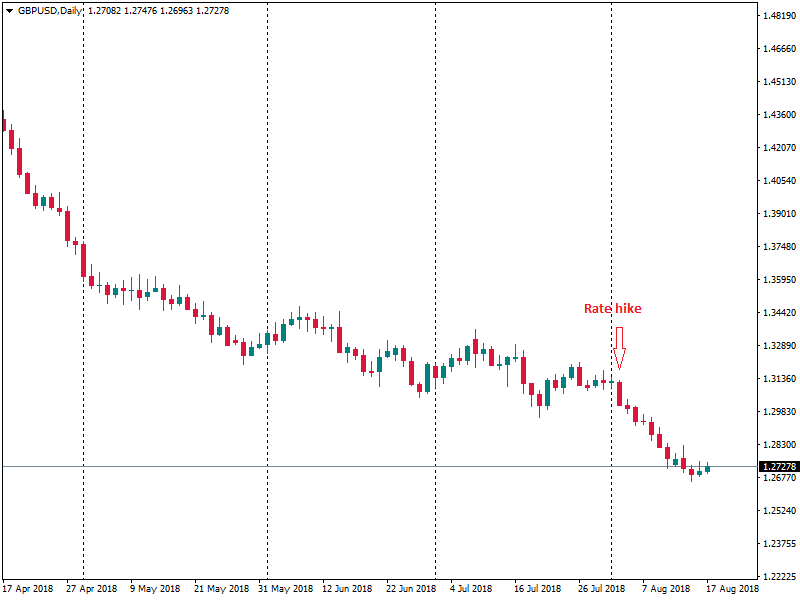Click the Rate hike text annotation
This screenshot has width=800, height=600.
pos(612,309)
